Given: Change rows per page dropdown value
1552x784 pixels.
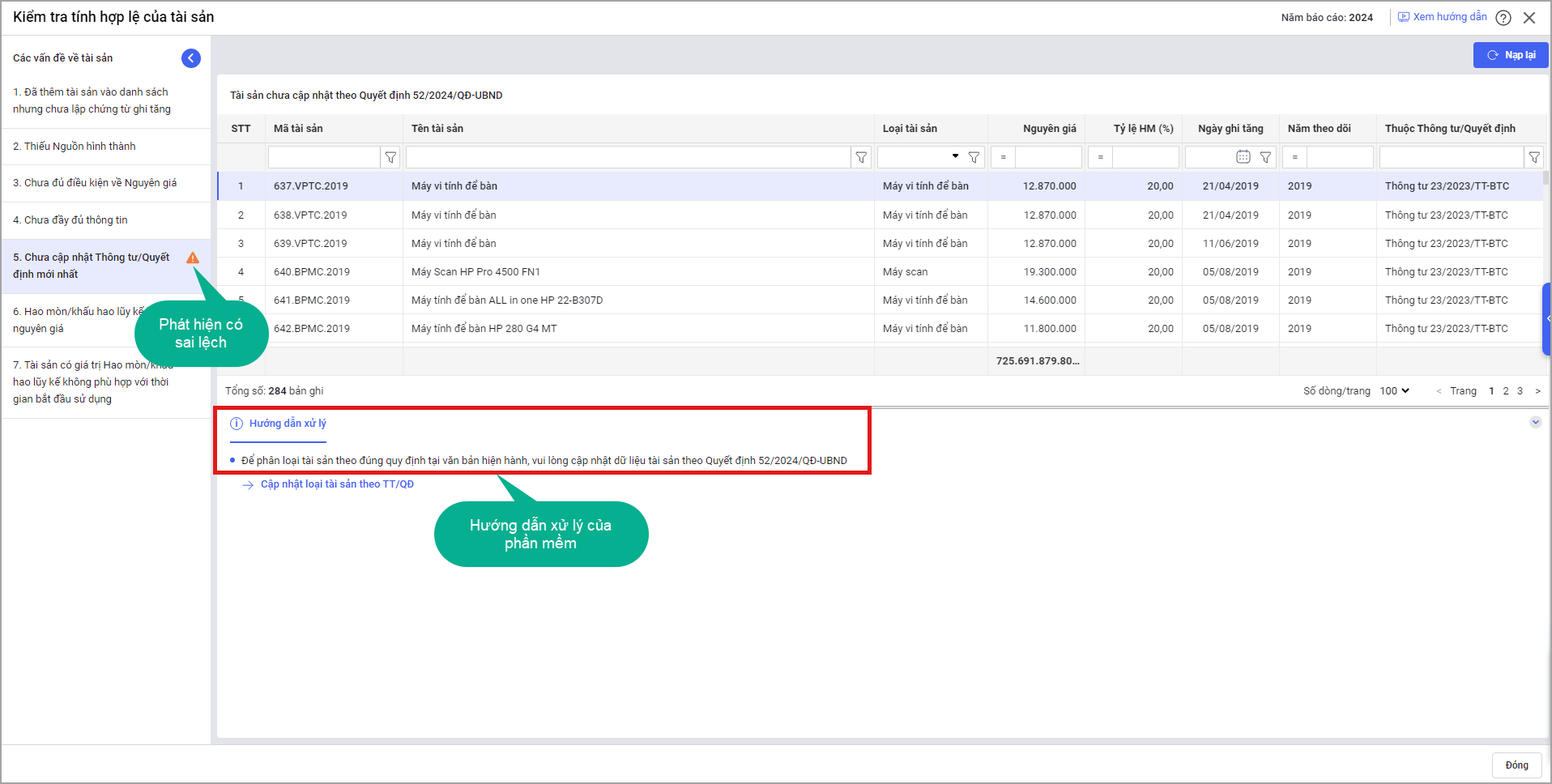Looking at the screenshot, I should pos(1394,391).
